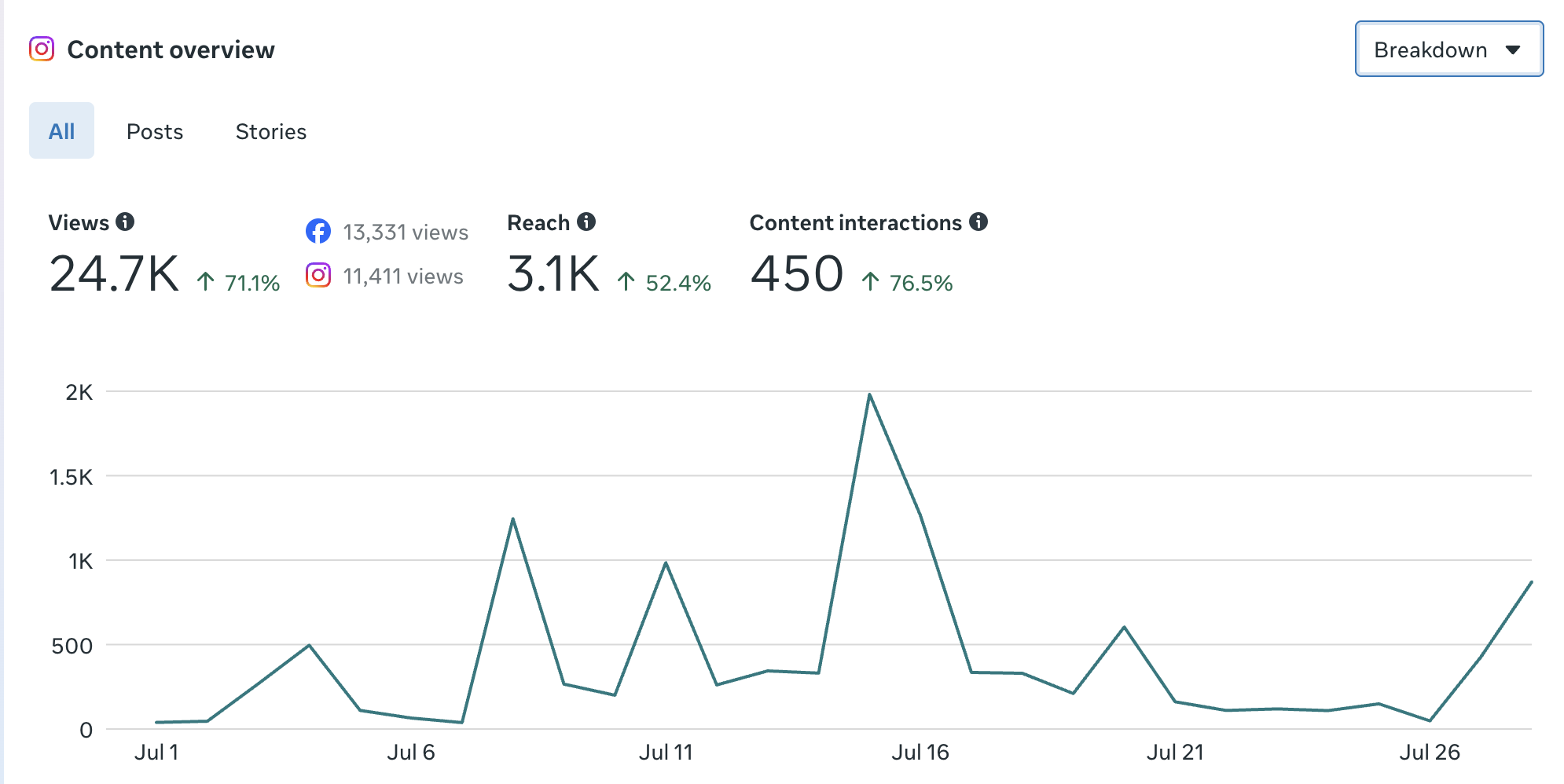Select the 3.1K reach value
This screenshot has height=784, width=1564.
[x=554, y=274]
